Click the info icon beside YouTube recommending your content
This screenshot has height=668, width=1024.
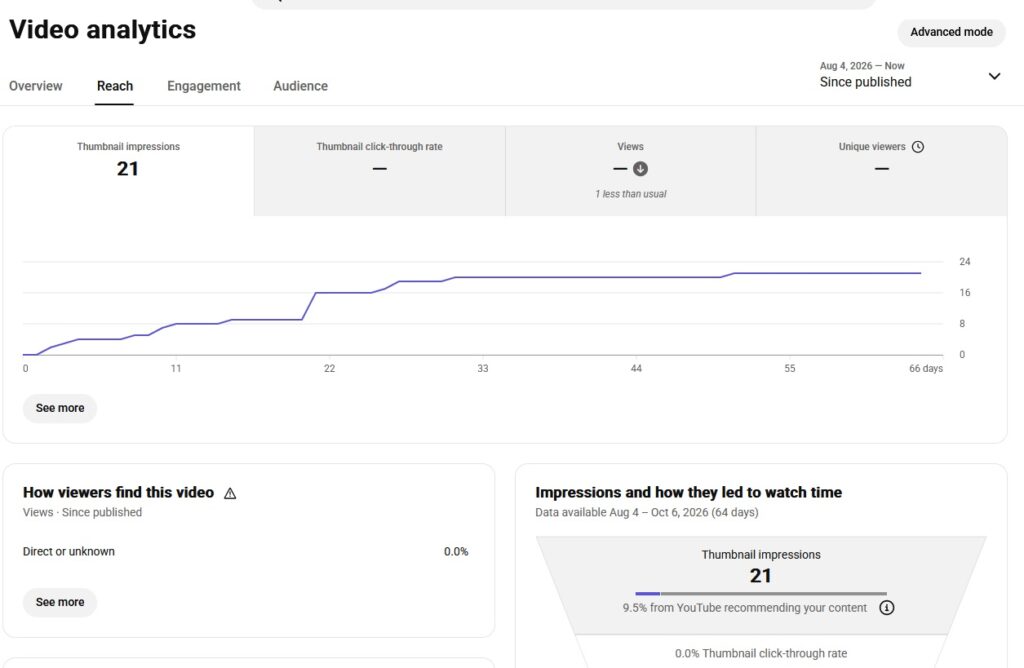pos(886,608)
